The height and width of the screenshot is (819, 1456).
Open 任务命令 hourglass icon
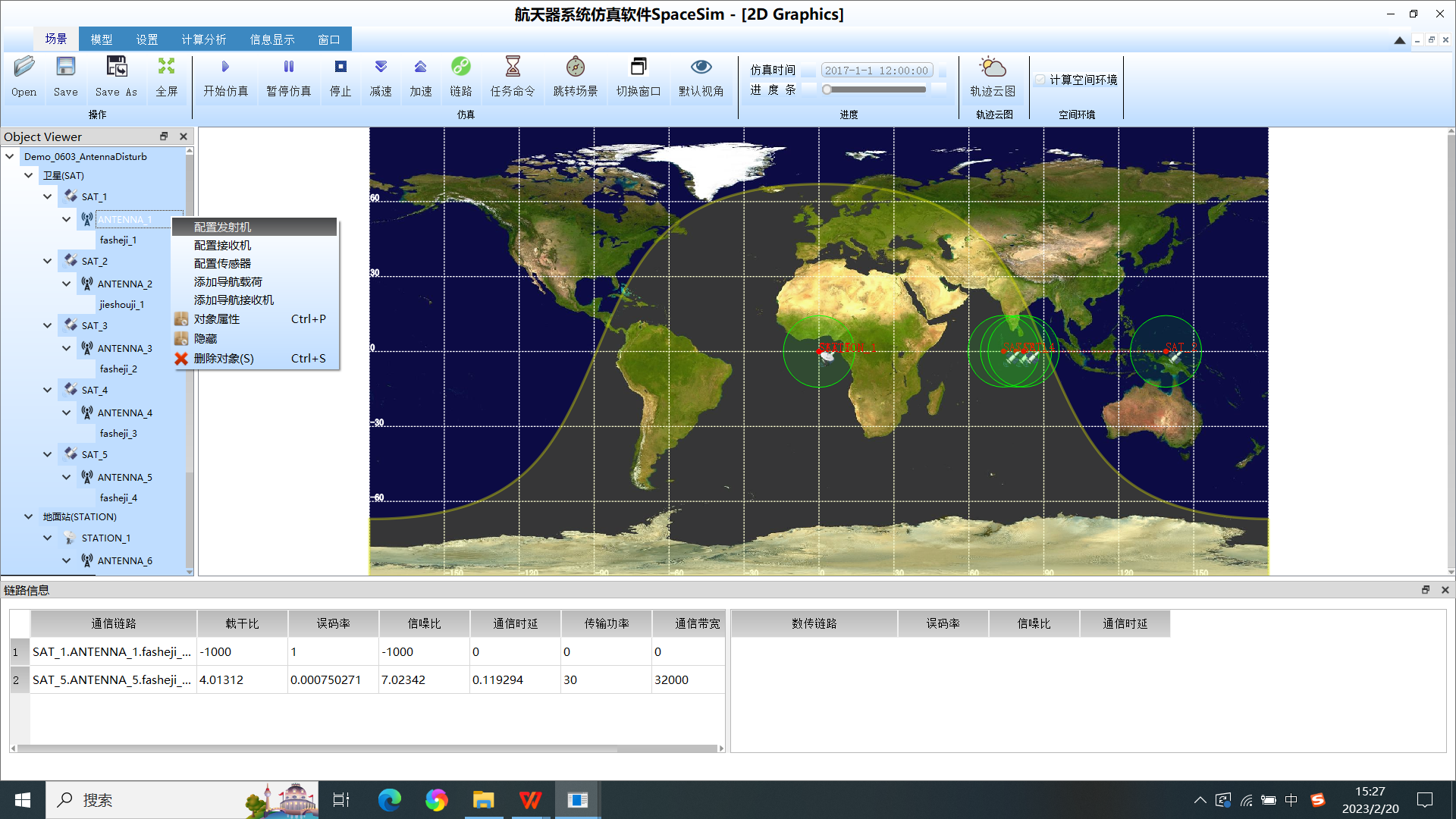(513, 67)
